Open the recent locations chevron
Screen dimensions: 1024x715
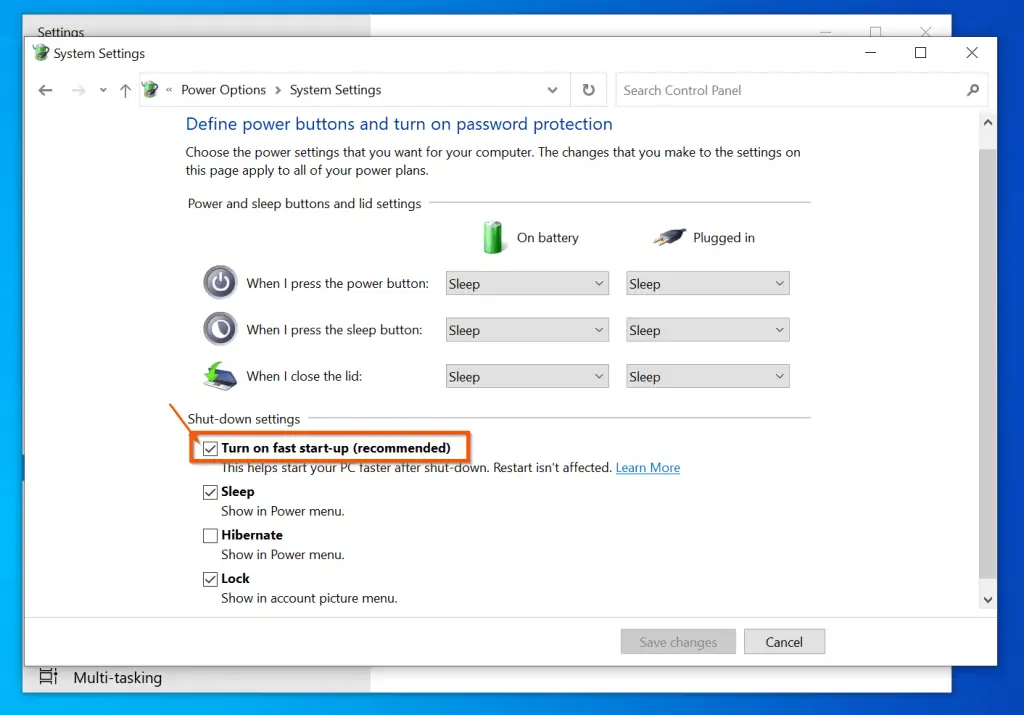103,90
